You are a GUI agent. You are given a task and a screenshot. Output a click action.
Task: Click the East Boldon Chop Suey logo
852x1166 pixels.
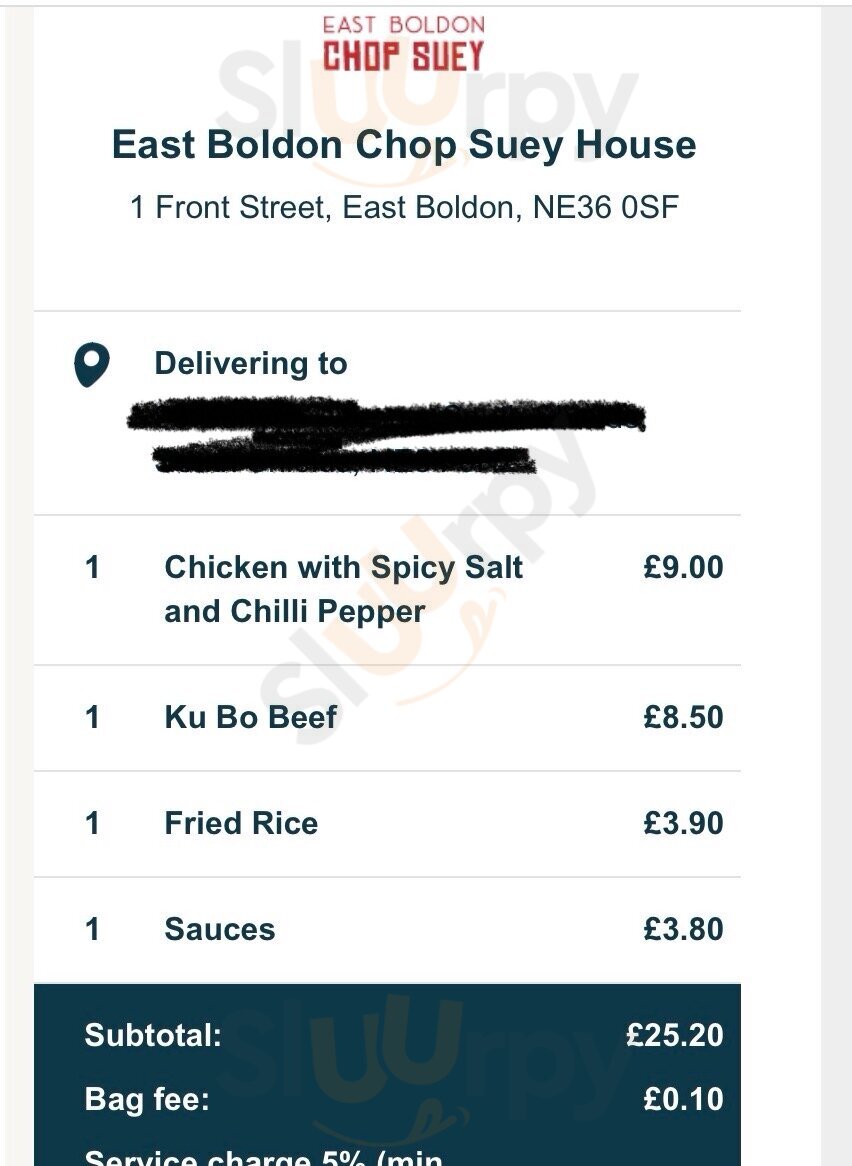[x=403, y=44]
